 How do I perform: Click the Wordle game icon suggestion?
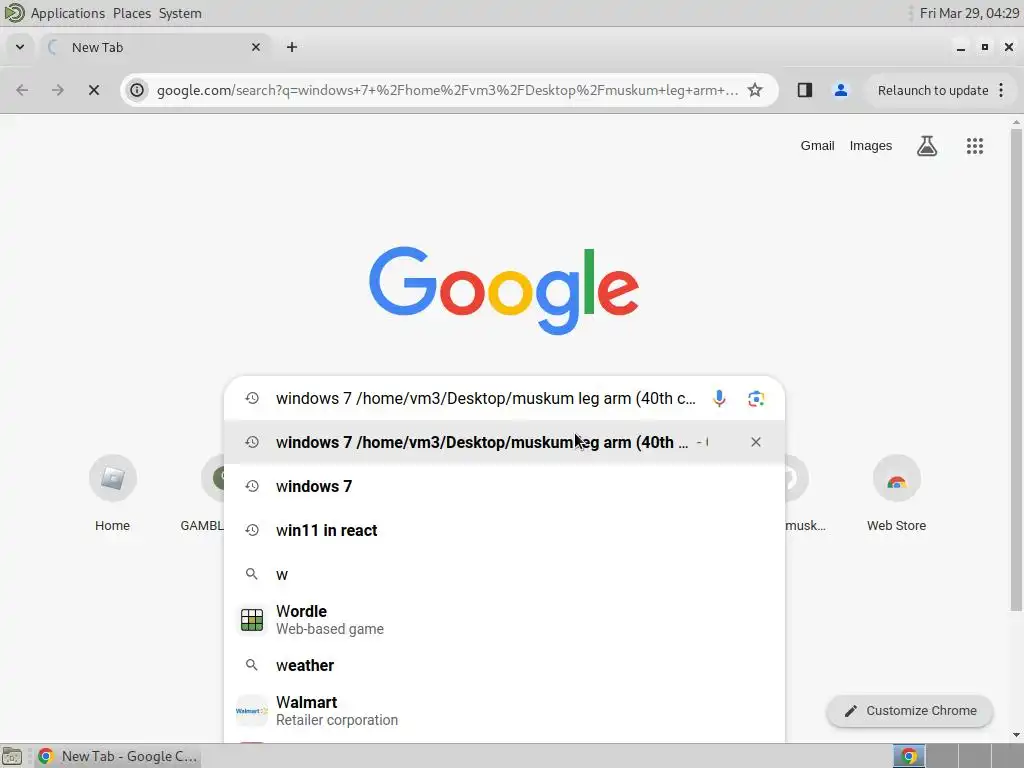[x=251, y=620]
